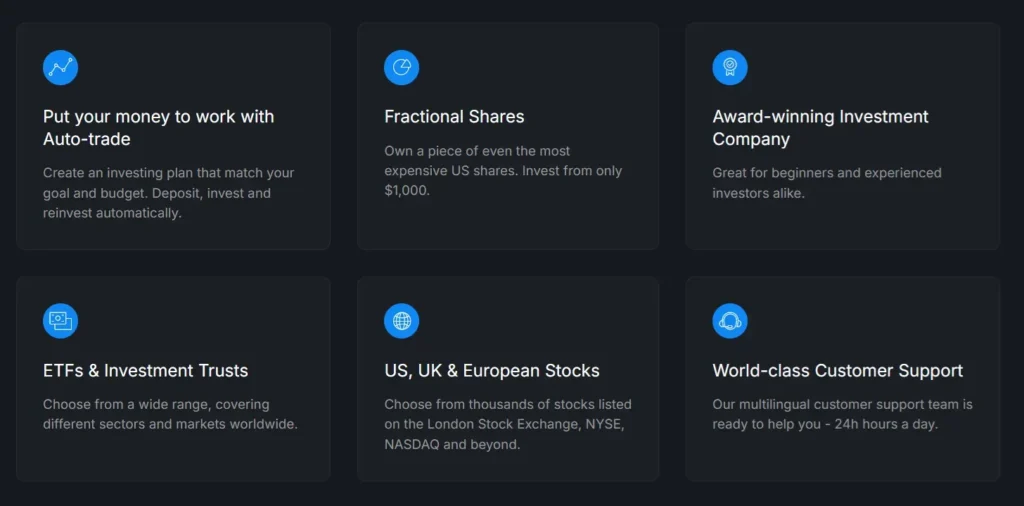
Task: Click the multilingual support team description
Action: click(x=842, y=405)
